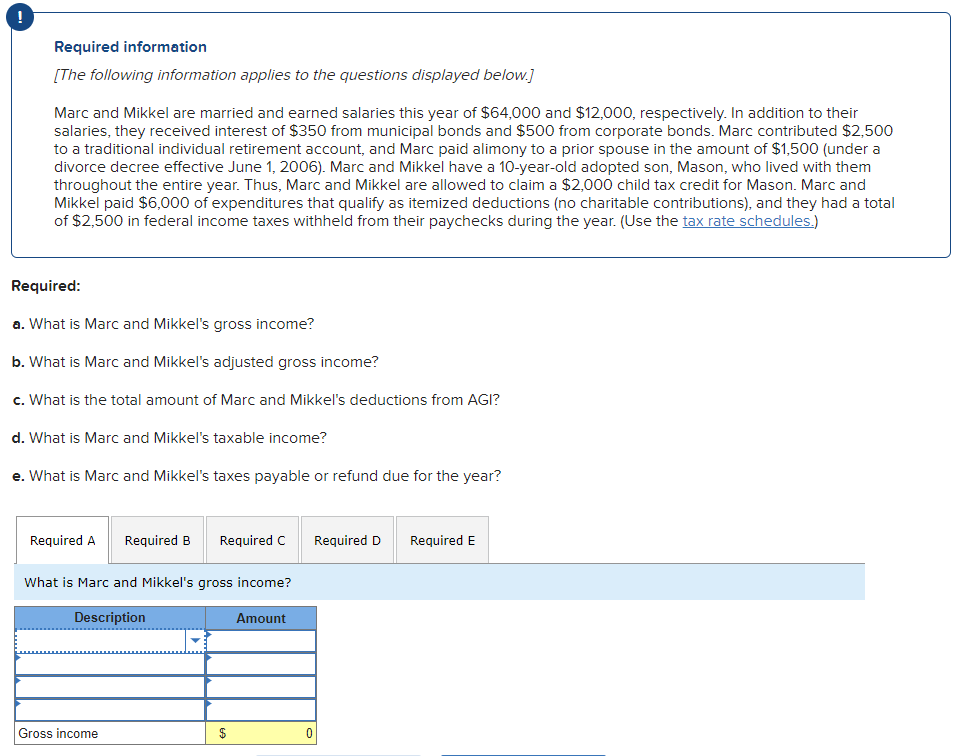Click the Description column header
966x756 pixels.
110,617
